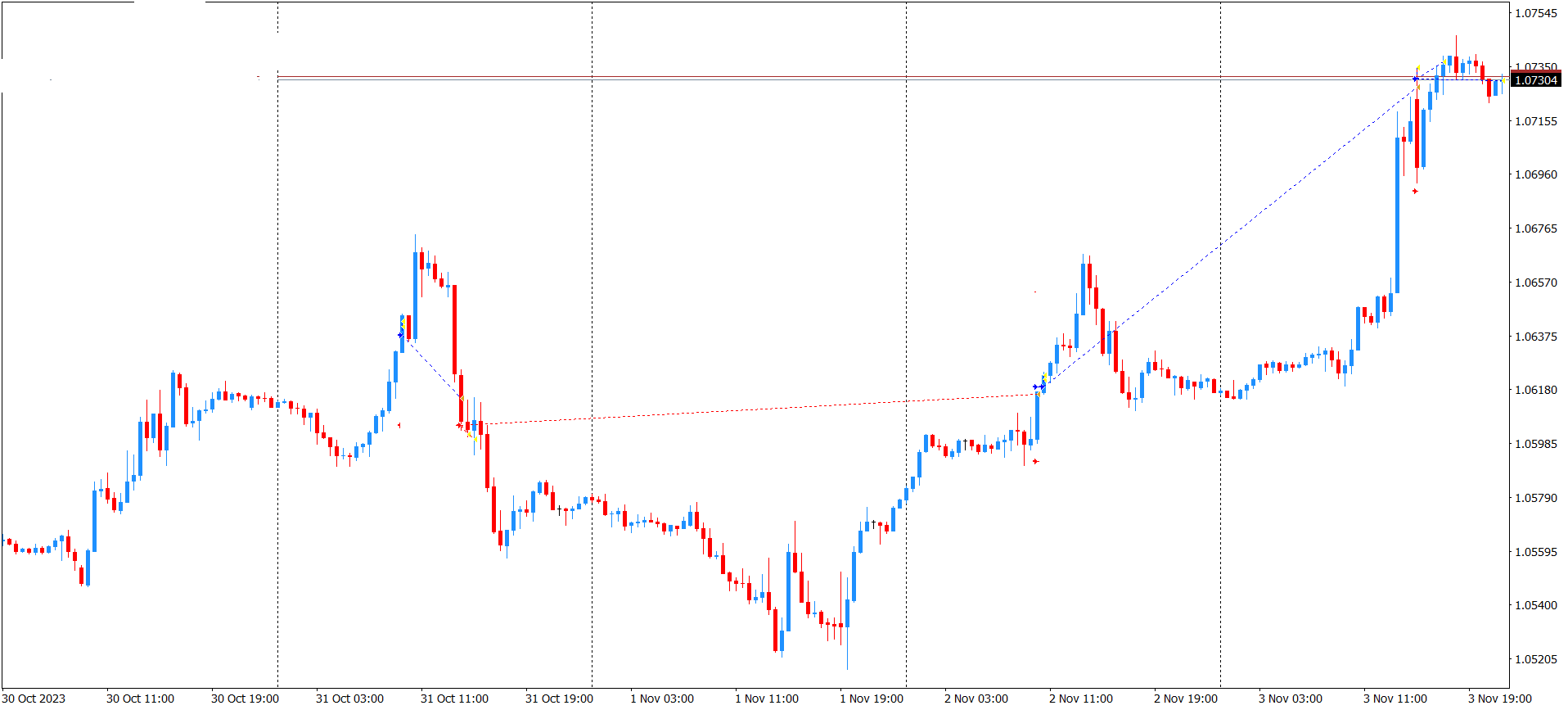Click the 30 Oct 2023 date label
Image resolution: width=1568 pixels, height=710 pixels.
point(34,699)
